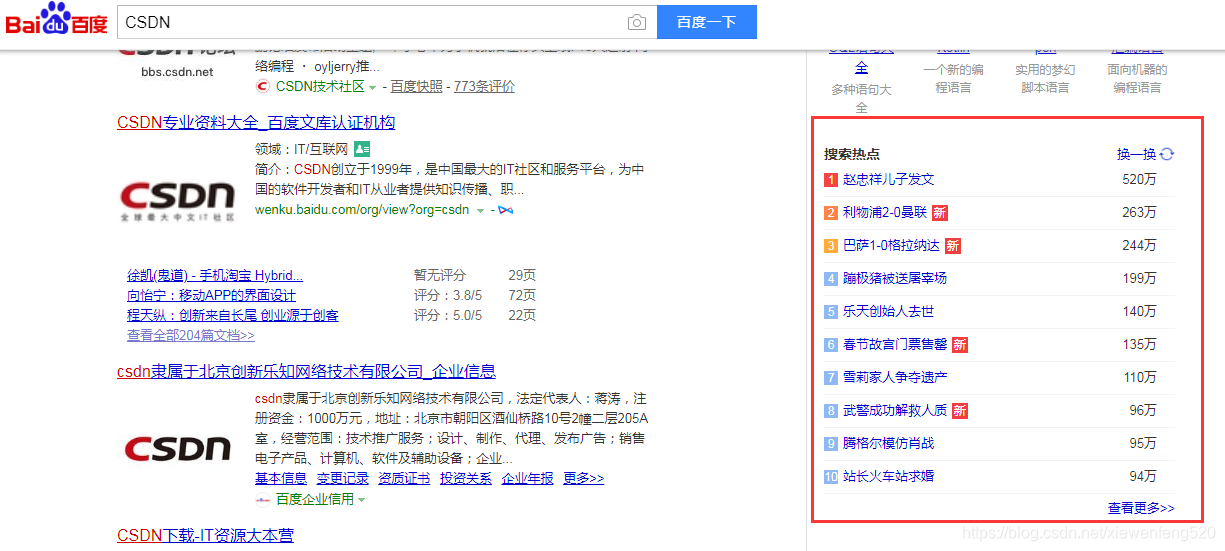
Task: Click description 一个新的编程语言
Action: [953, 79]
